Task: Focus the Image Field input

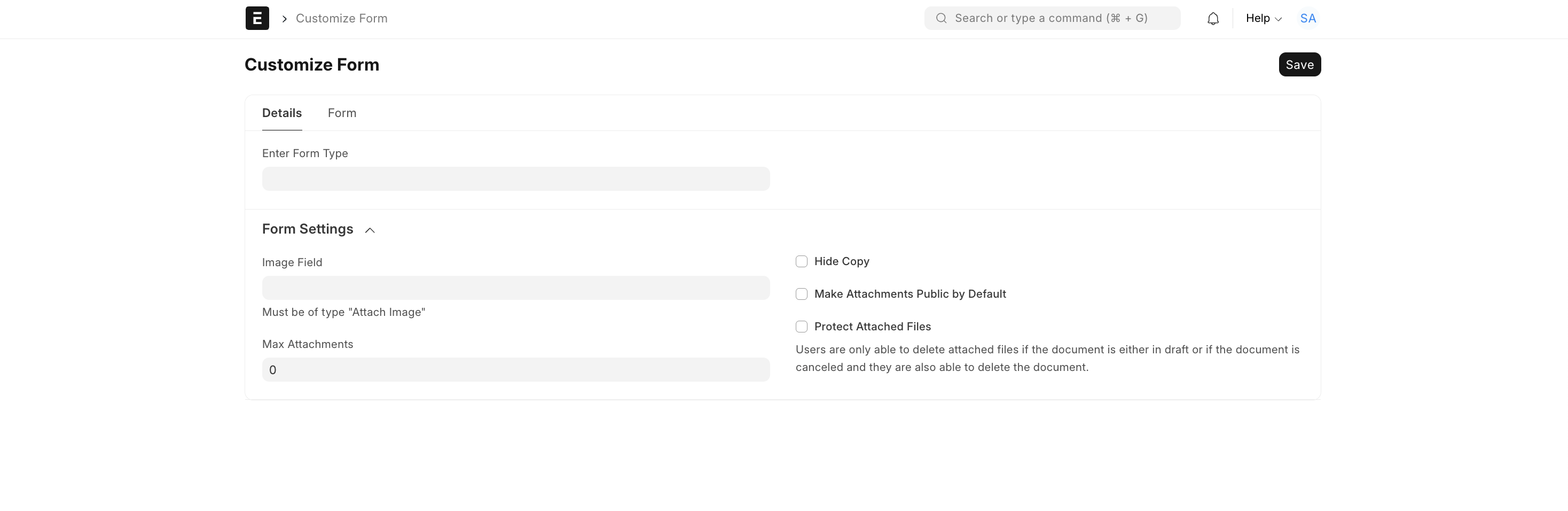Action: click(515, 288)
